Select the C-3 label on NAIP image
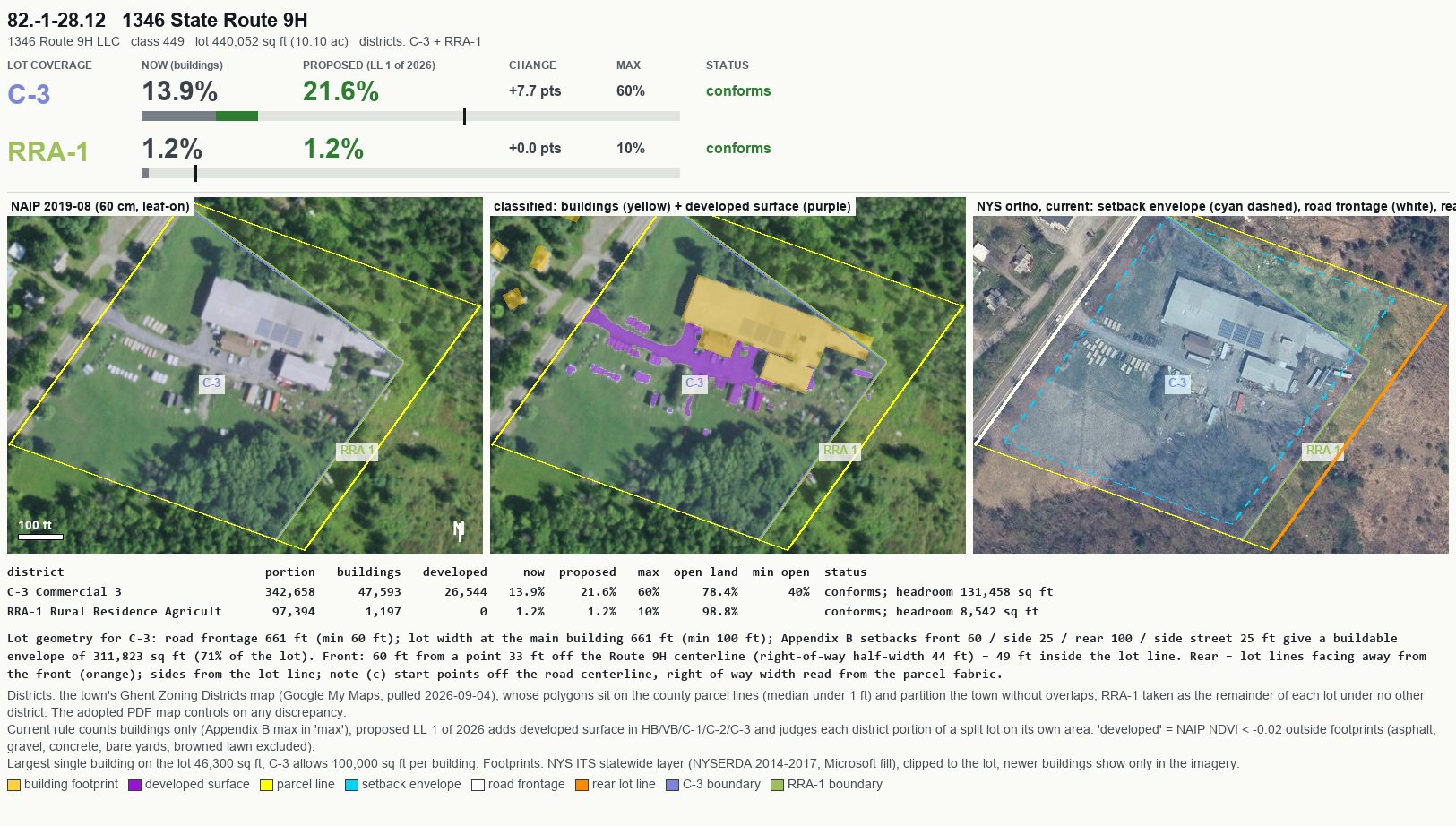This screenshot has width=1456, height=826. [x=211, y=383]
